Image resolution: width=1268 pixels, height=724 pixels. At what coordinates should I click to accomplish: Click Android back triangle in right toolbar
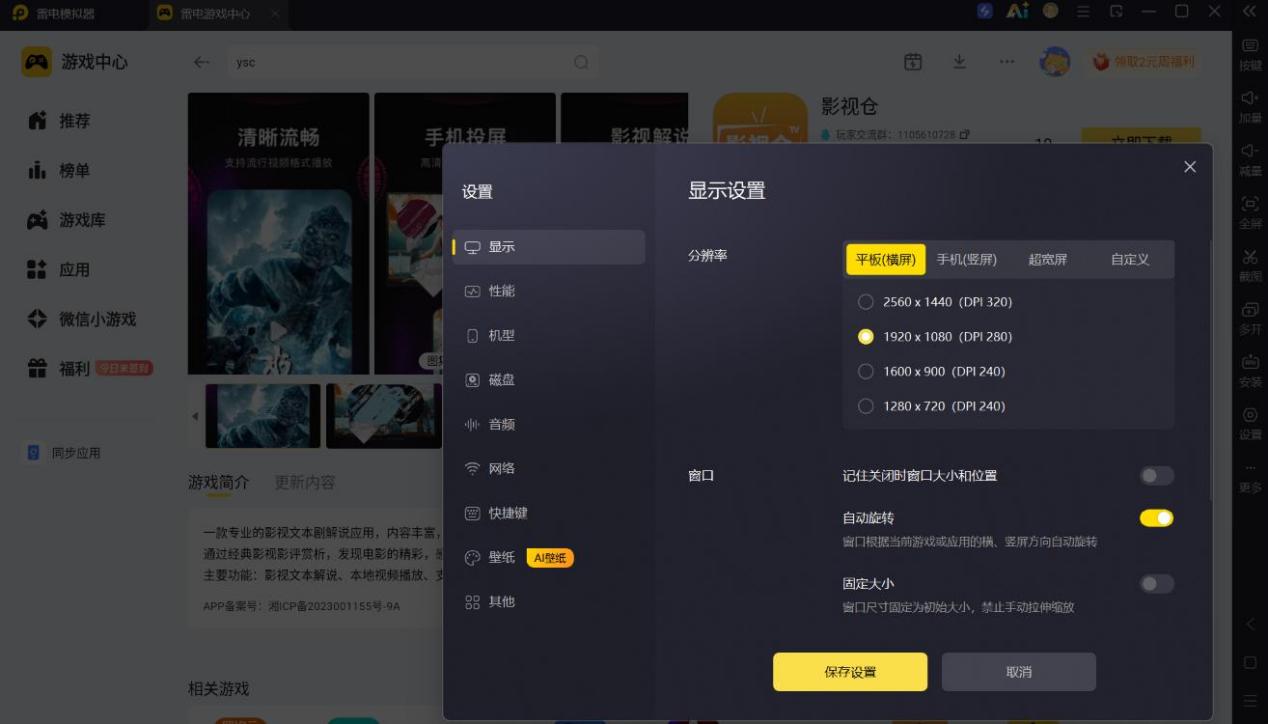coord(1249,624)
